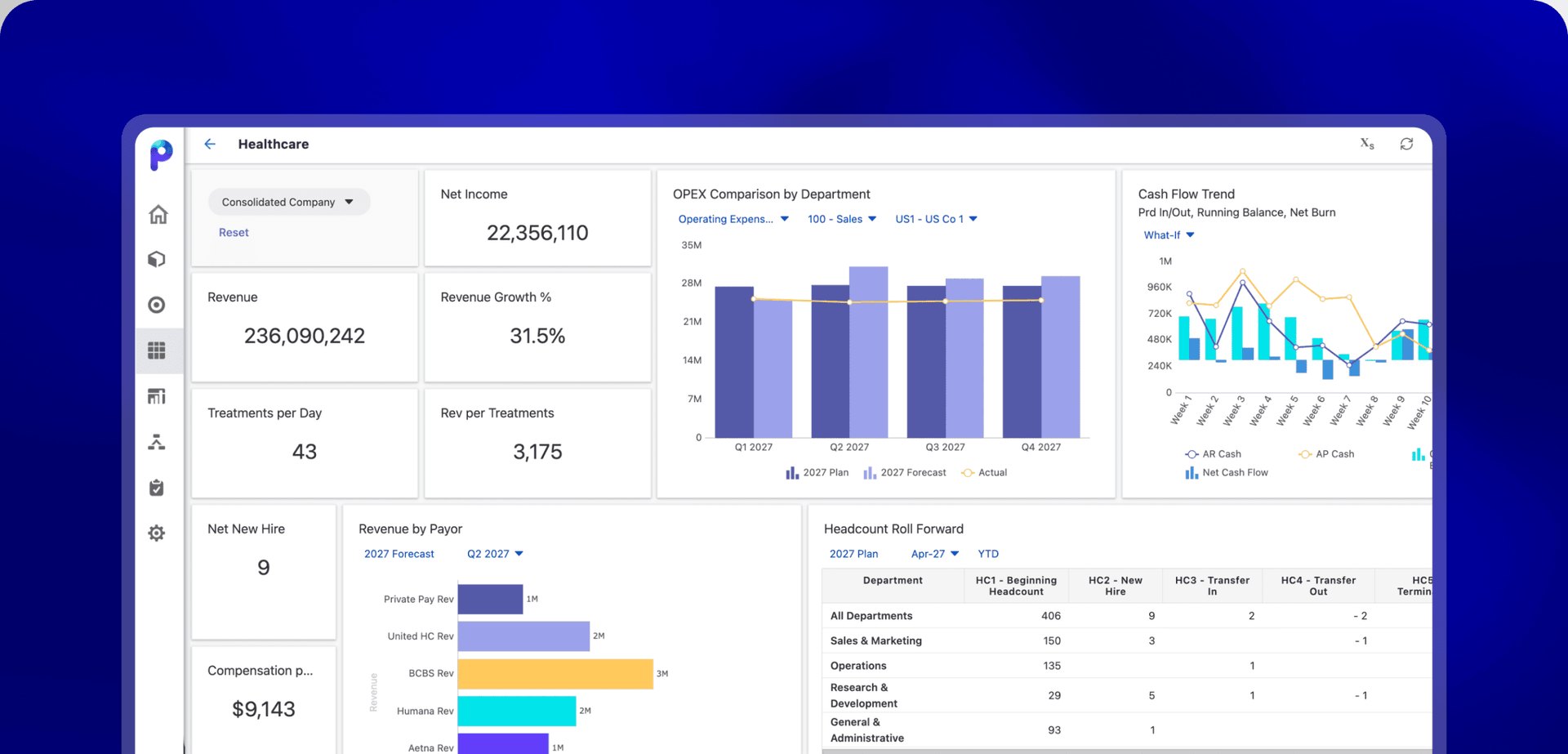Open the table report icon in sidebar

pyautogui.click(x=157, y=396)
